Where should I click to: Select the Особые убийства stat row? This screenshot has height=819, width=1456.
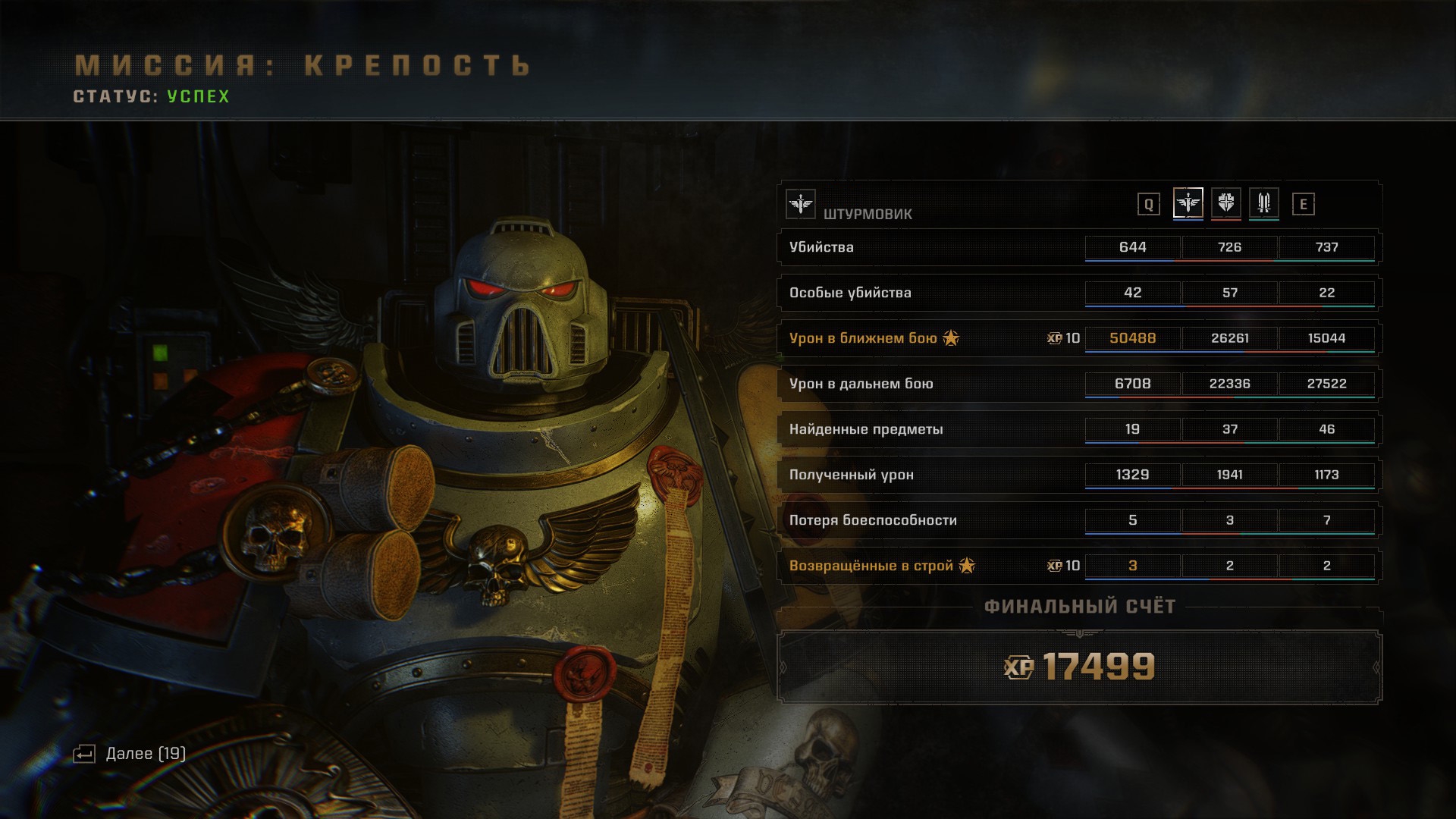tap(1079, 293)
